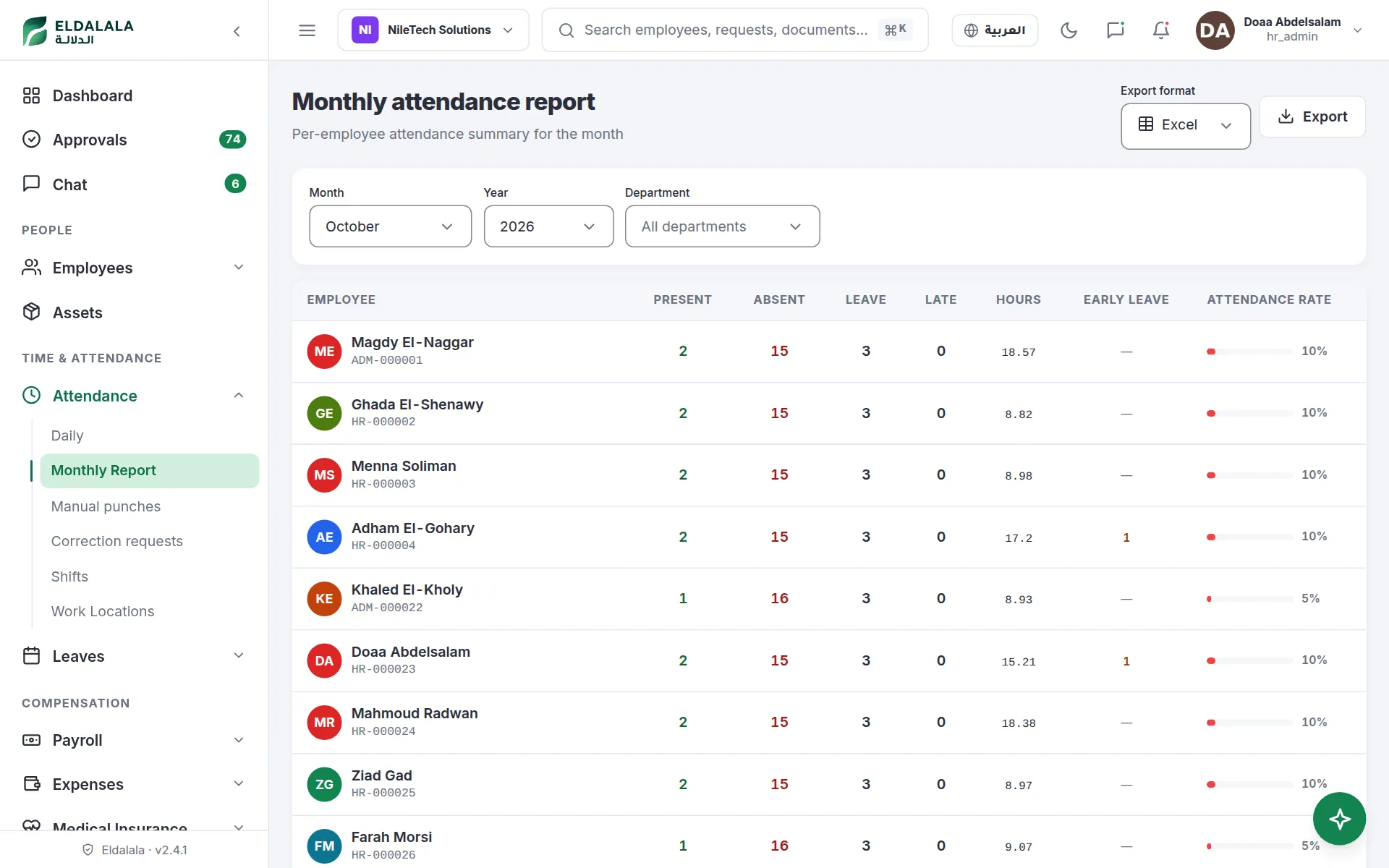Open the All departments filter
This screenshot has height=868, width=1389.
coord(722,226)
